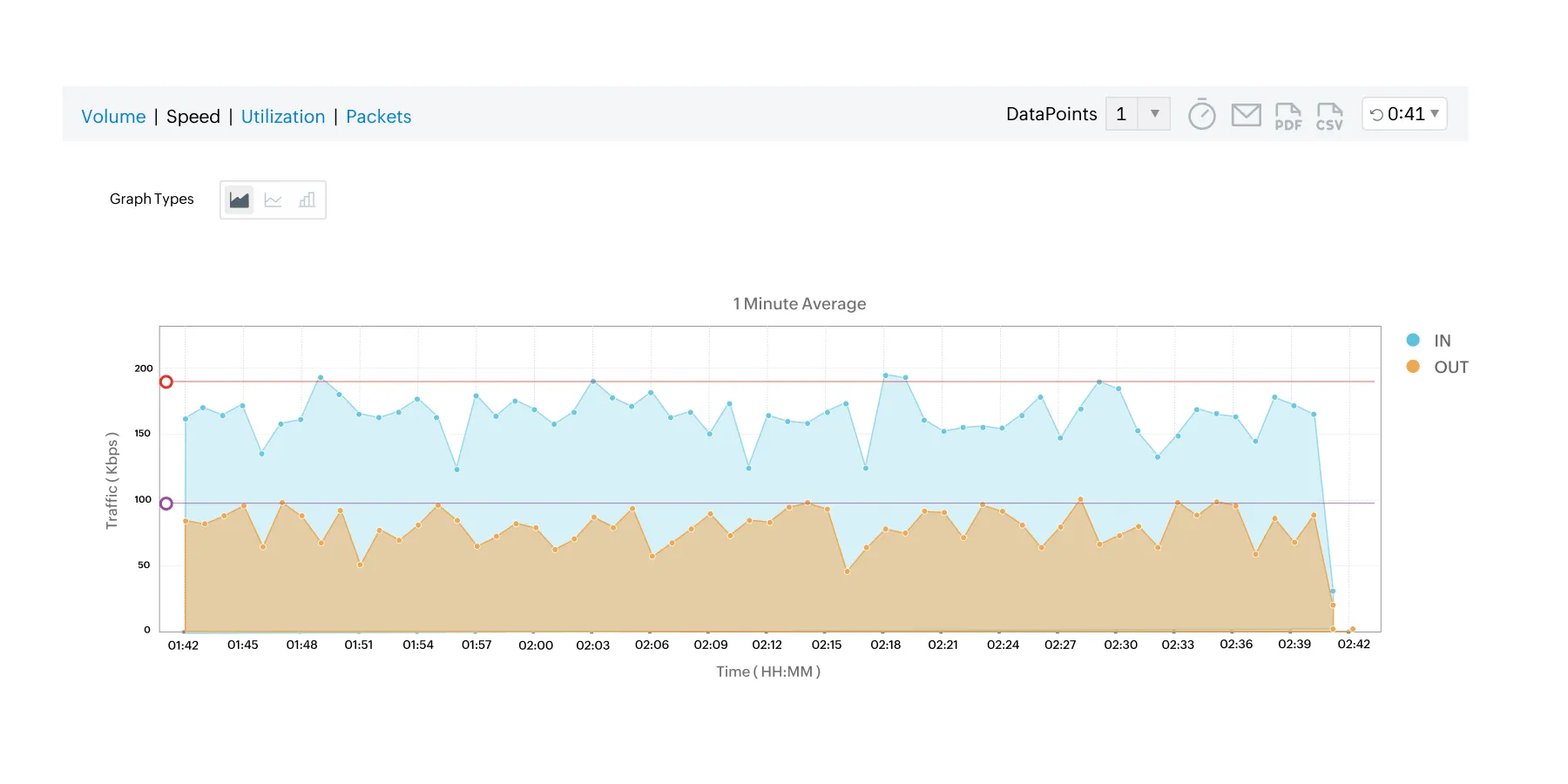Open the Packets tab
Image resolution: width=1568 pixels, height=784 pixels.
click(x=378, y=116)
